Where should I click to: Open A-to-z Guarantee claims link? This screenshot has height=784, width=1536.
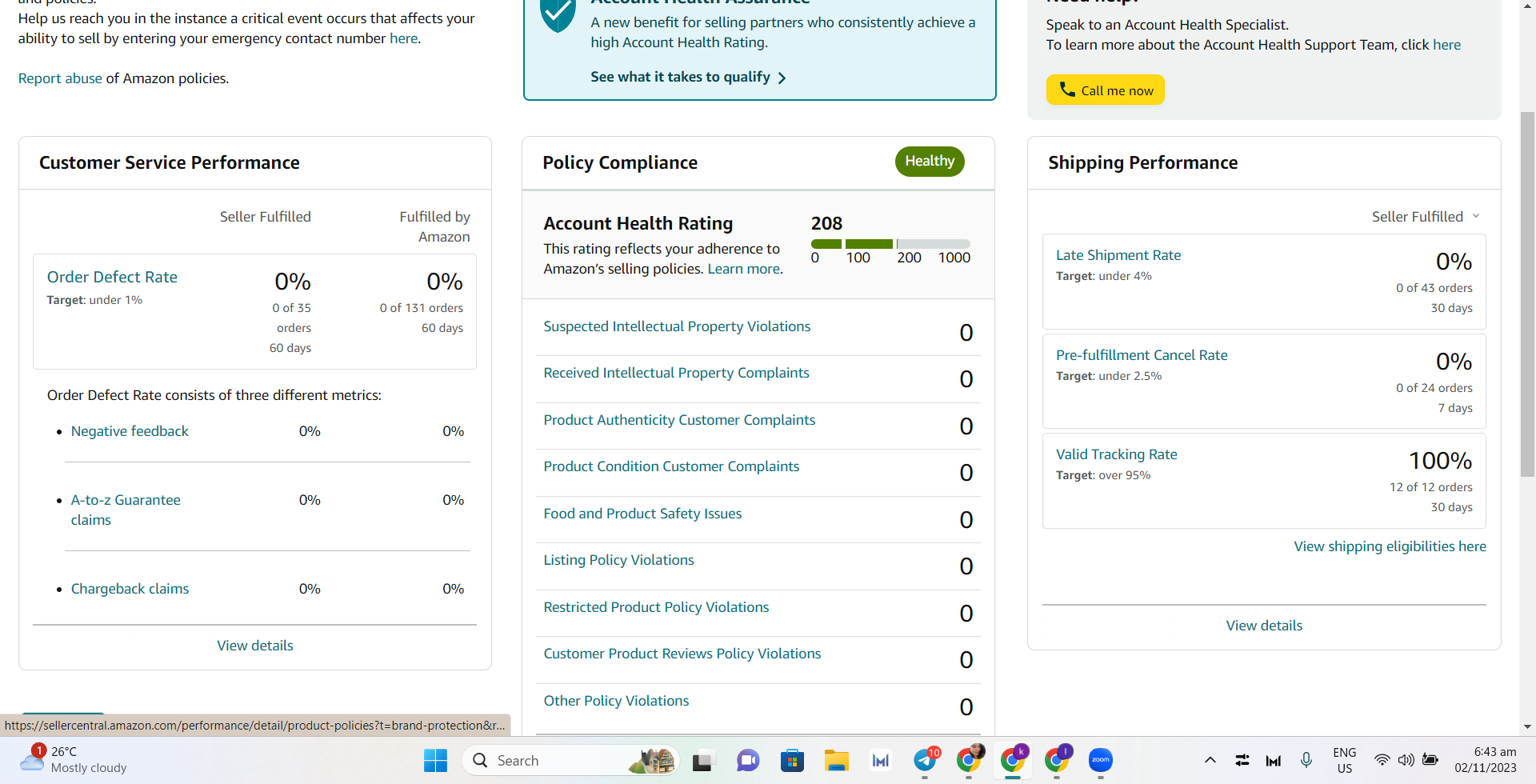coord(126,510)
